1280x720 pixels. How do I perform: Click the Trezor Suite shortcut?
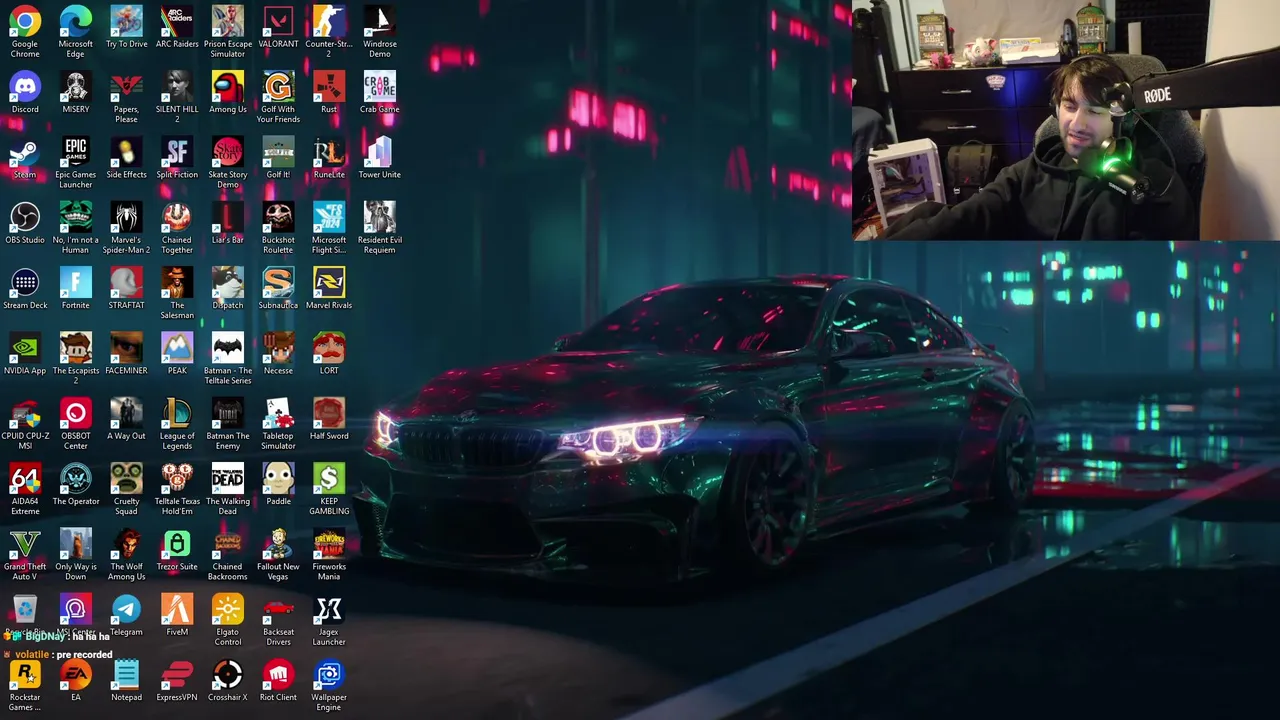(x=177, y=545)
